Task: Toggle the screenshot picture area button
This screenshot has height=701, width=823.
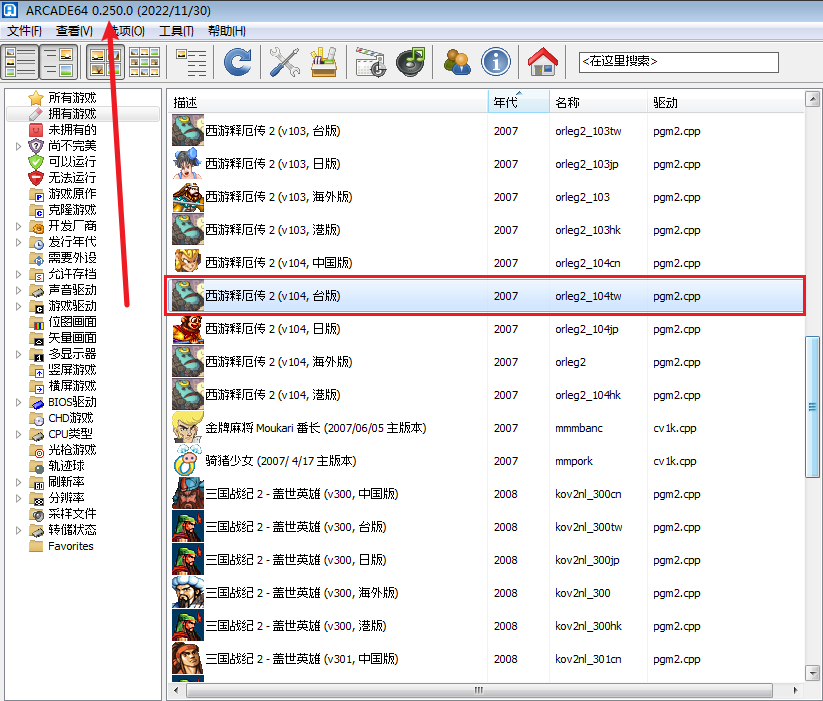Action: pyautogui.click(x=59, y=62)
